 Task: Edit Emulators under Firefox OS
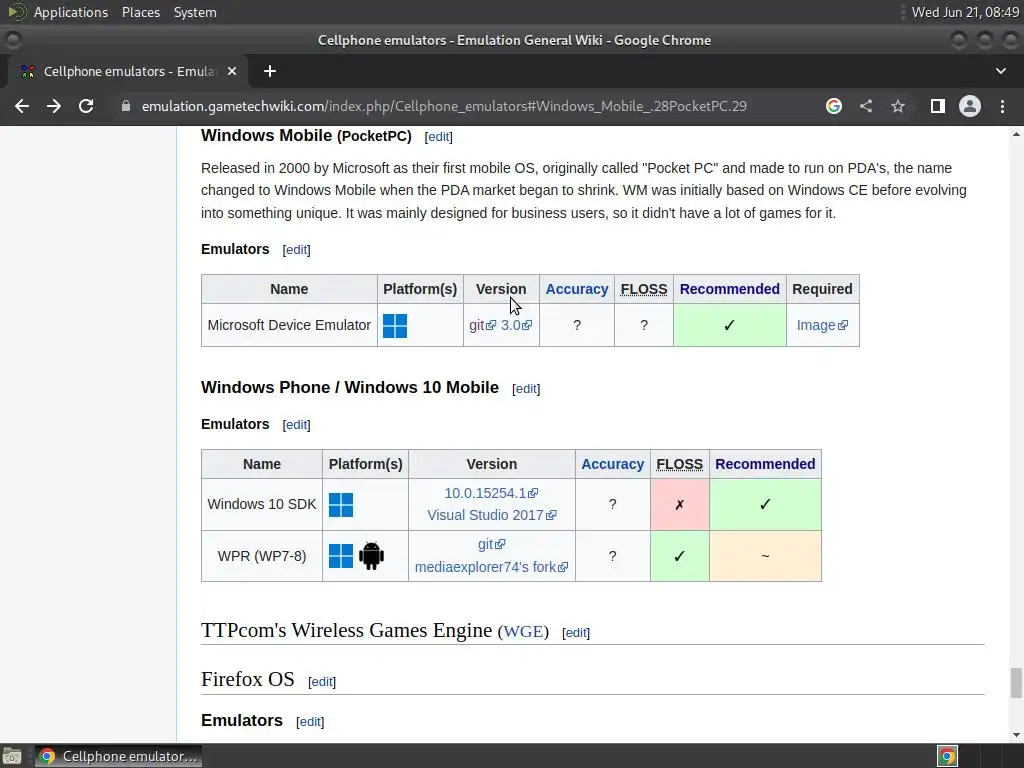[x=310, y=722]
